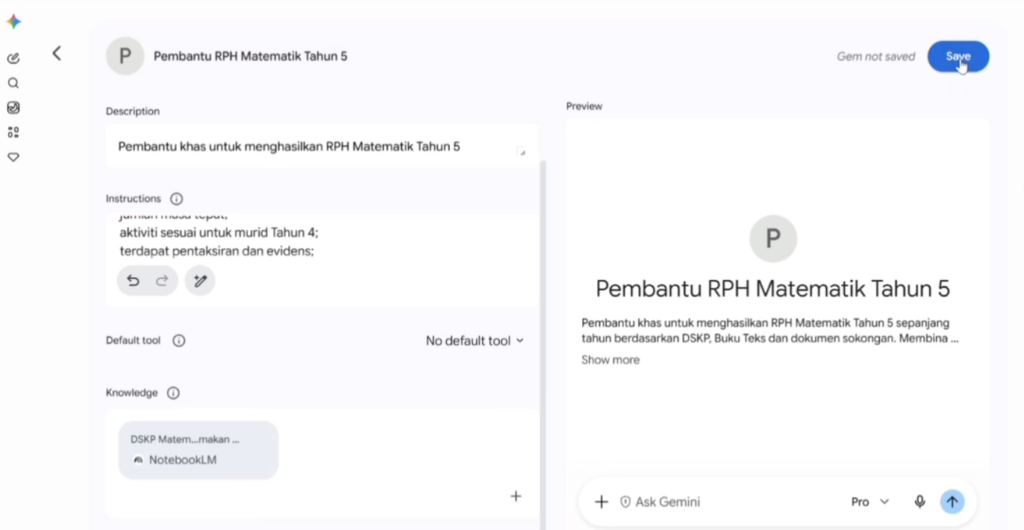Click the gem diamond icon in sidebar
Viewport: 1024px width, 530px height.
point(13,157)
